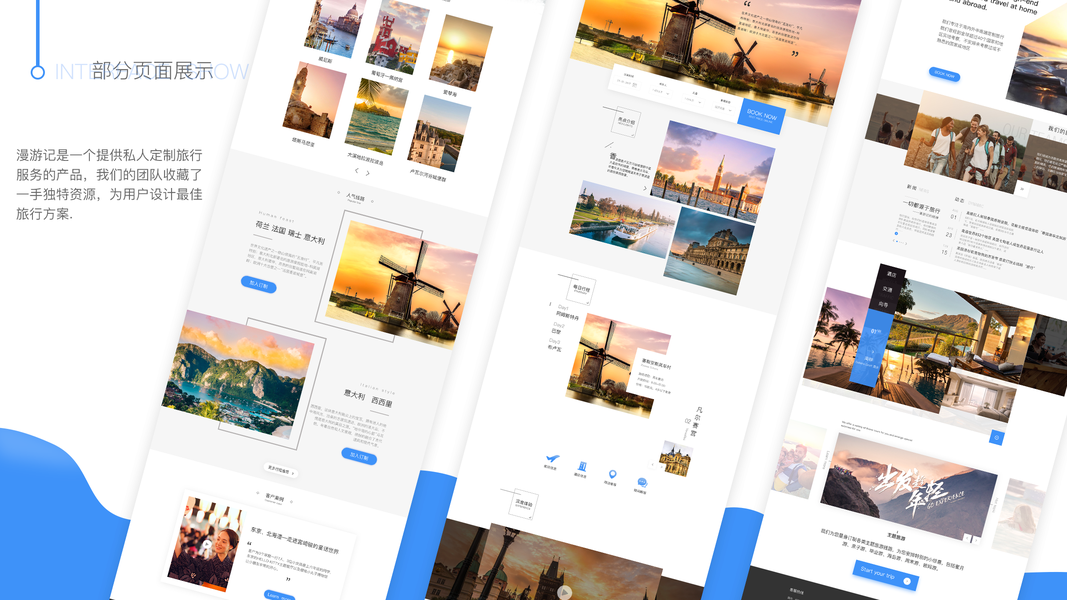Image resolution: width=1067 pixels, height=600 pixels.
Task: Click the 客户案例 section heading
Action: tap(274, 498)
